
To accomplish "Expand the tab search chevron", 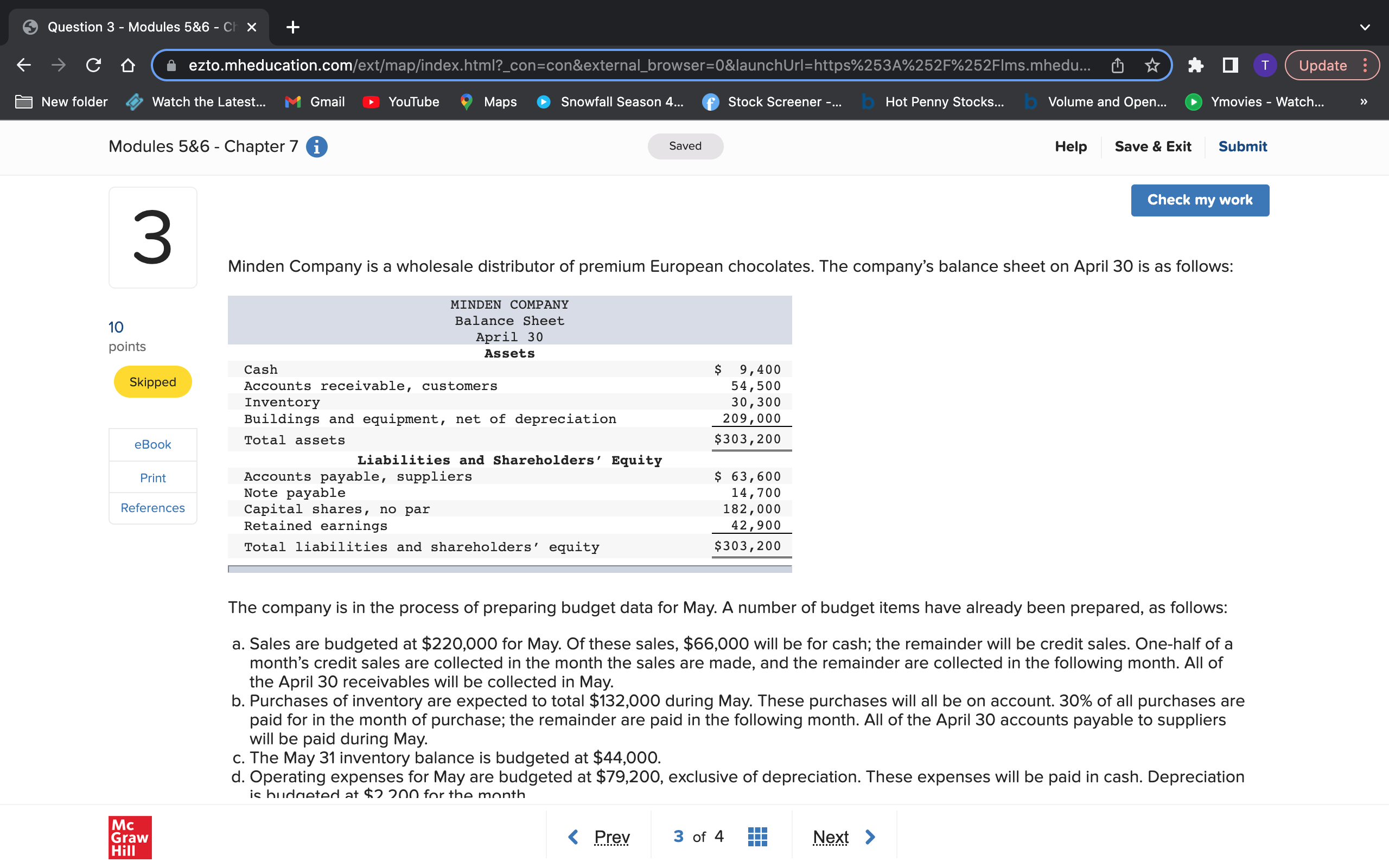I will pyautogui.click(x=1365, y=27).
